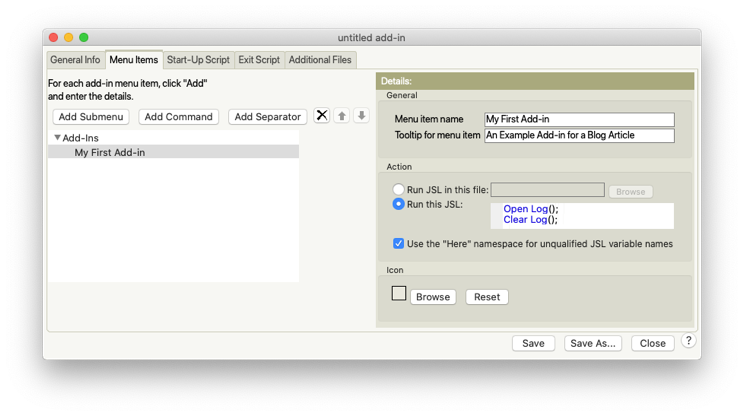Click the help question mark icon
Image resolution: width=744 pixels, height=416 pixels.
688,341
